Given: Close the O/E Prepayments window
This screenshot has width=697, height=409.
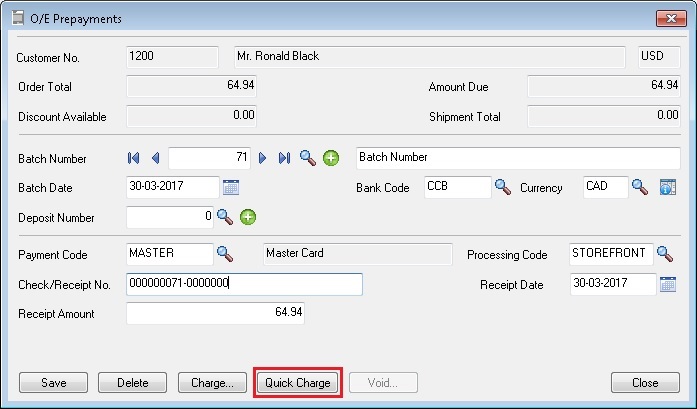Looking at the screenshot, I should pyautogui.click(x=671, y=19).
